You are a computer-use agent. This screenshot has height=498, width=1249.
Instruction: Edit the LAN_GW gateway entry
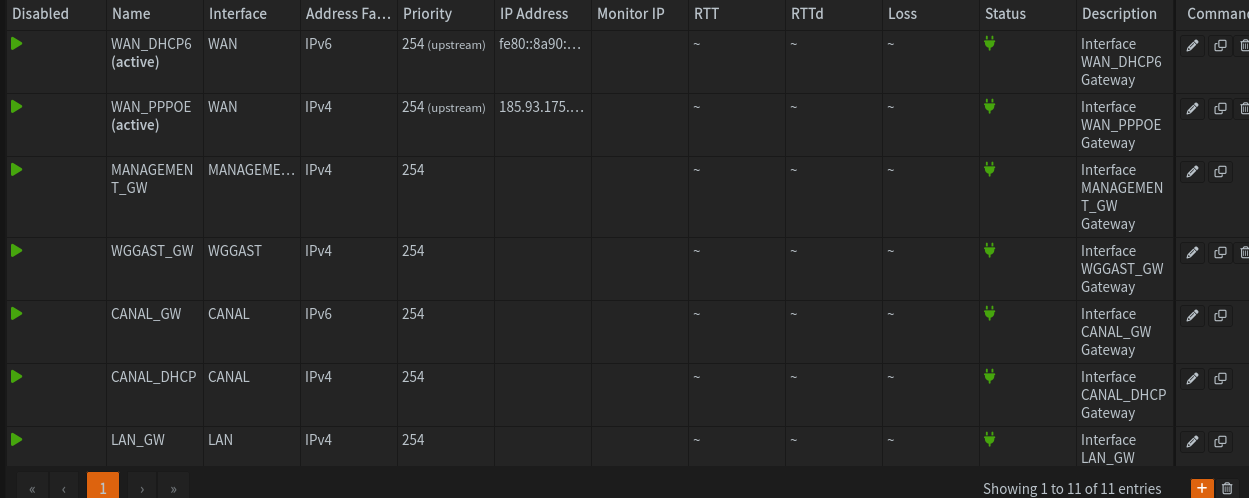point(1192,442)
